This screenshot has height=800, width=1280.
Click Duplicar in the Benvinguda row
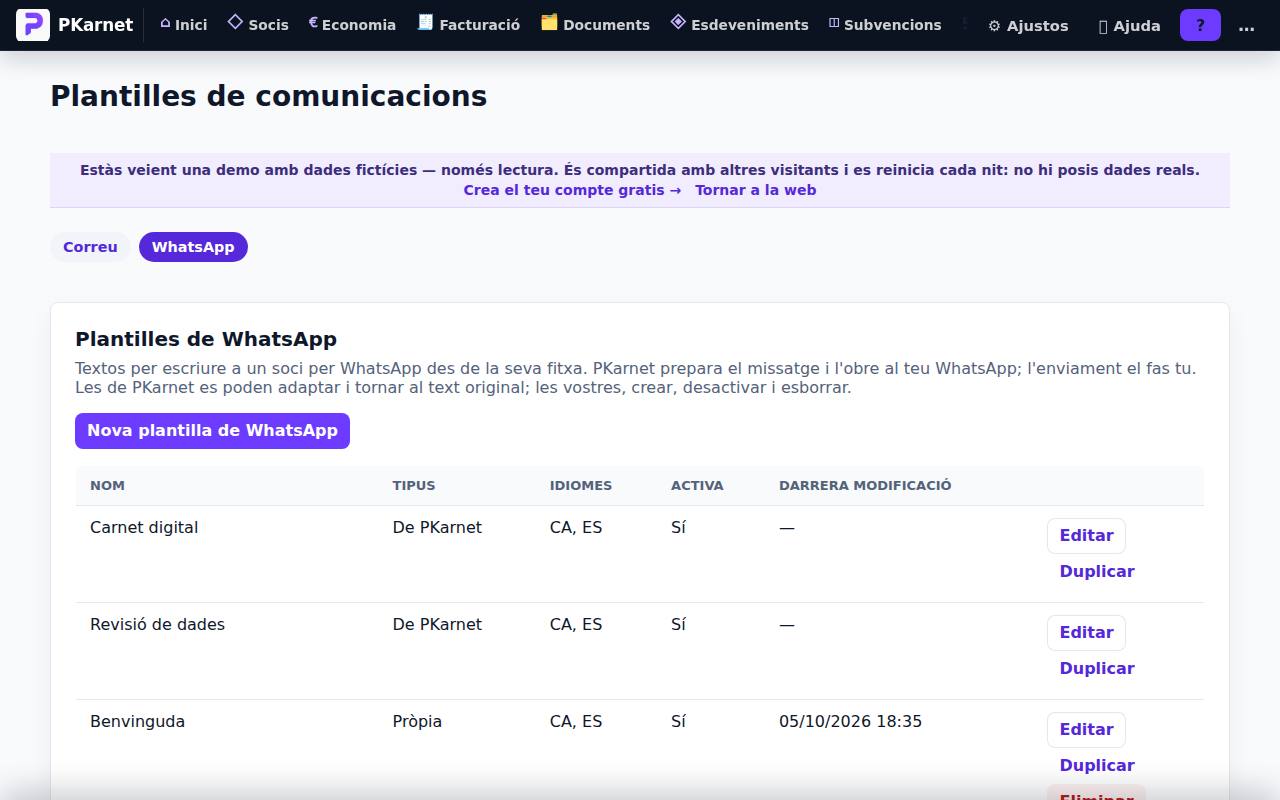(1097, 766)
